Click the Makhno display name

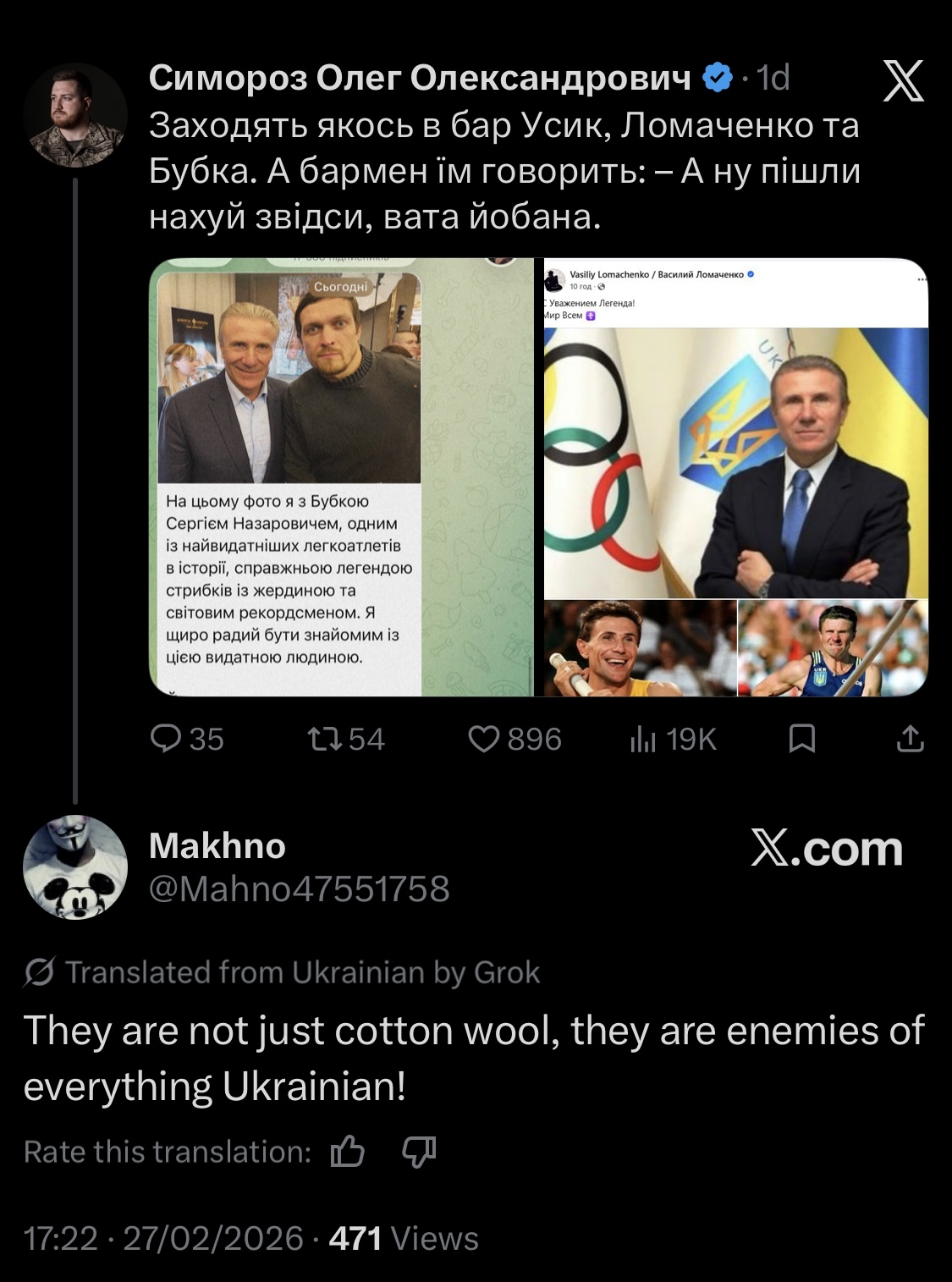coord(217,845)
